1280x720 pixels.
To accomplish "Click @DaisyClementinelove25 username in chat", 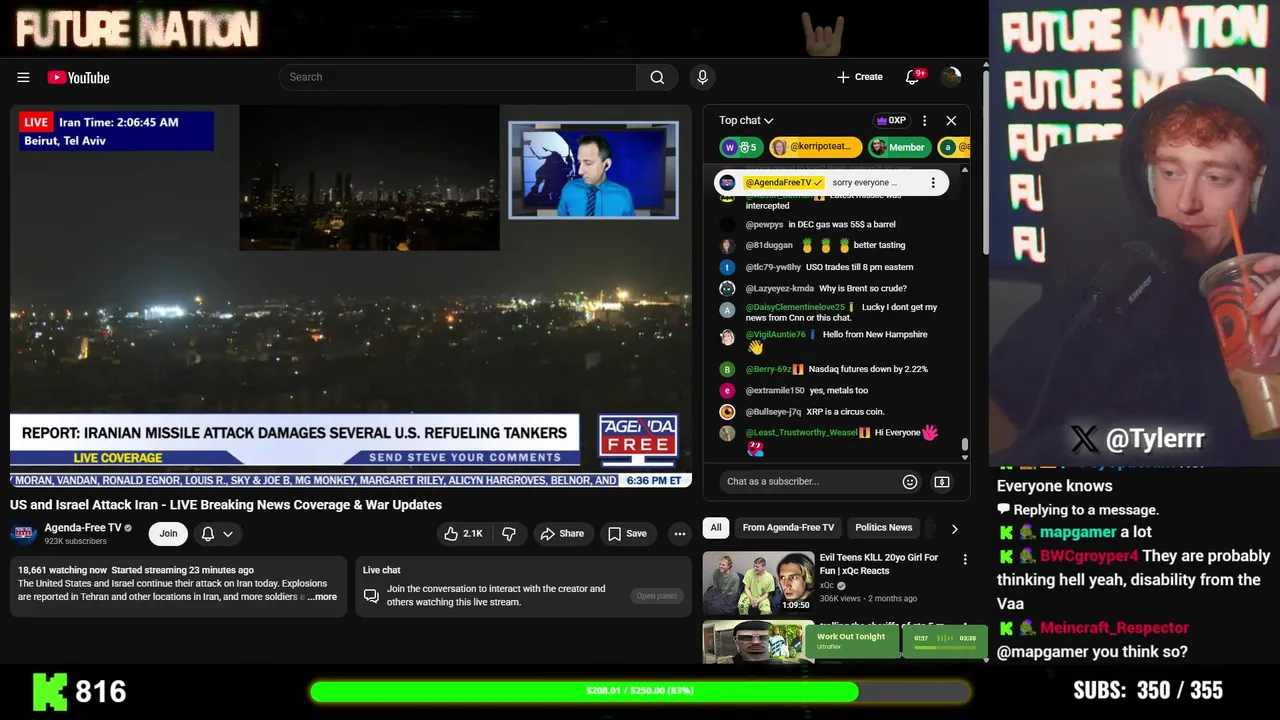I will coord(795,308).
